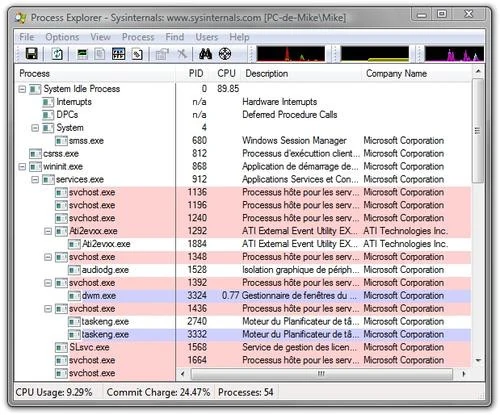Click the horizontal scrollbar right arrow

(464, 374)
